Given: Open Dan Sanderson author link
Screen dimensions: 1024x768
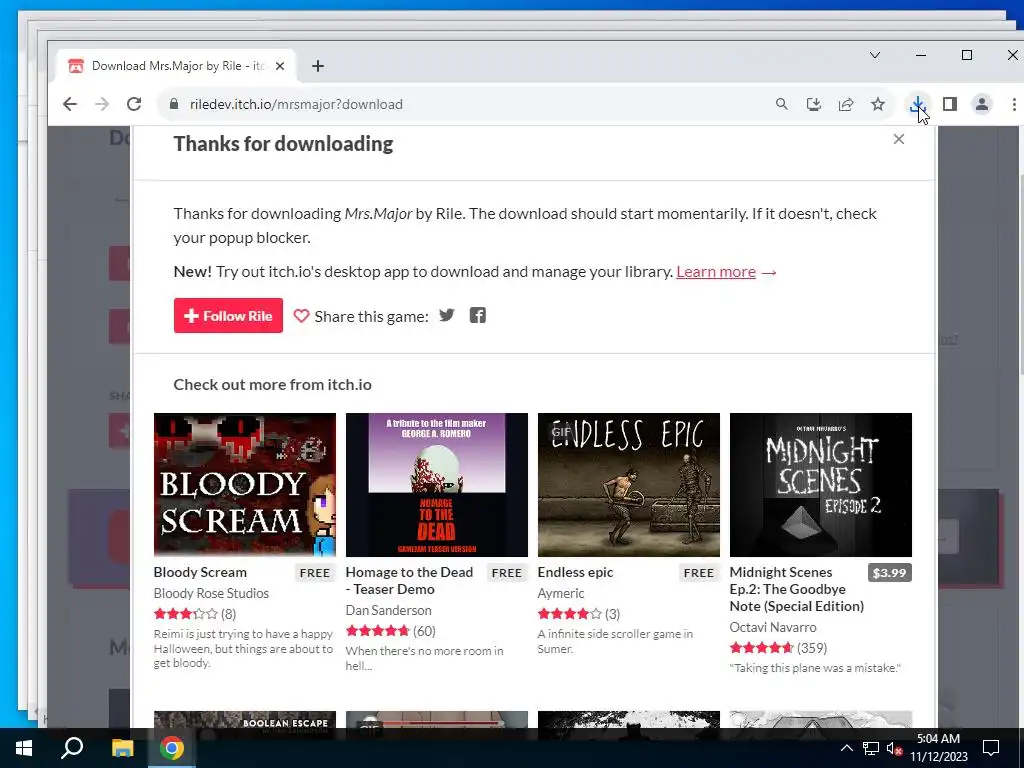Looking at the screenshot, I should click(389, 610).
